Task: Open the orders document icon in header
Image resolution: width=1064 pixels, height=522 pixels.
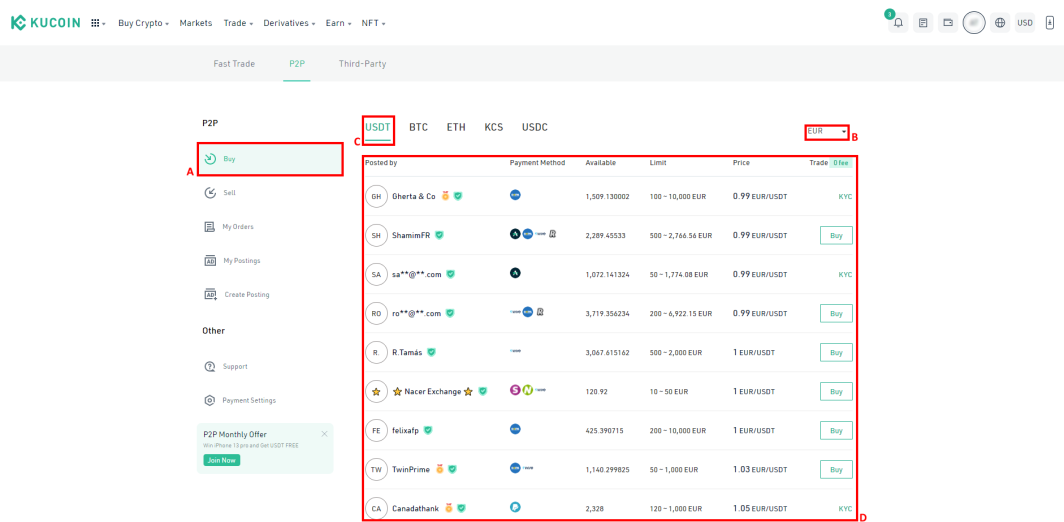Action: click(923, 22)
